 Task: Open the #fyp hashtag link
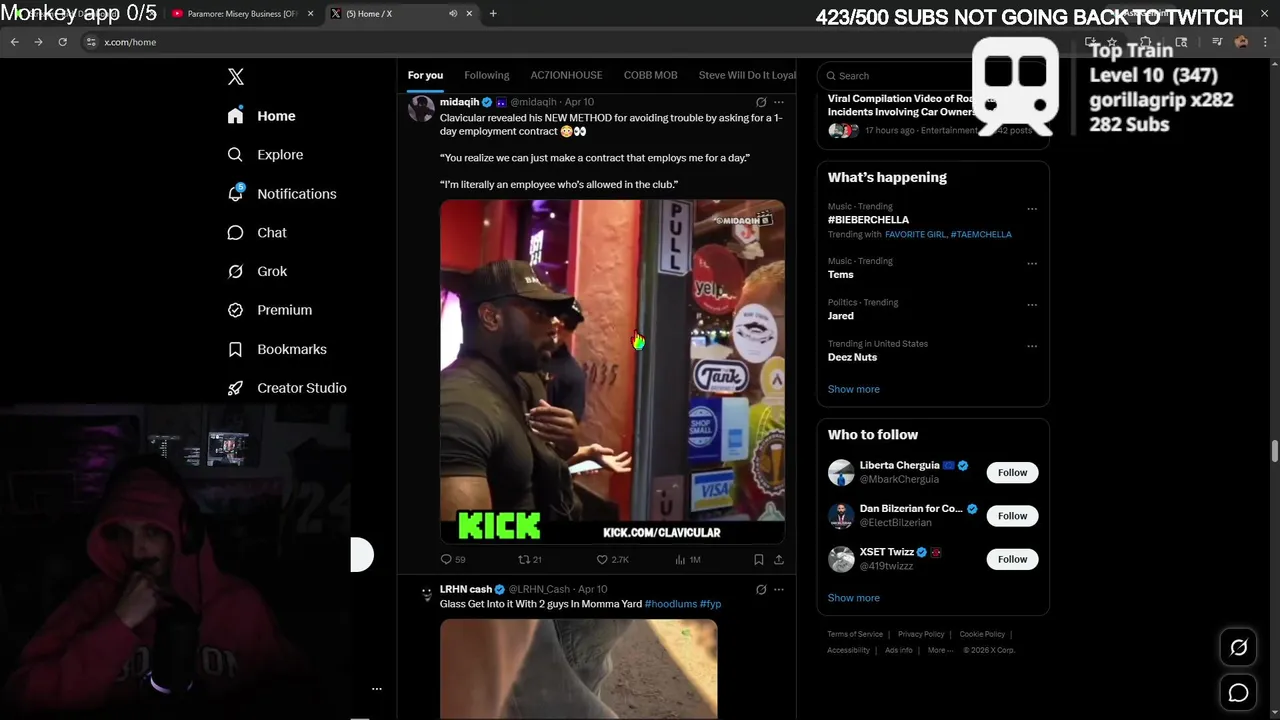(710, 604)
